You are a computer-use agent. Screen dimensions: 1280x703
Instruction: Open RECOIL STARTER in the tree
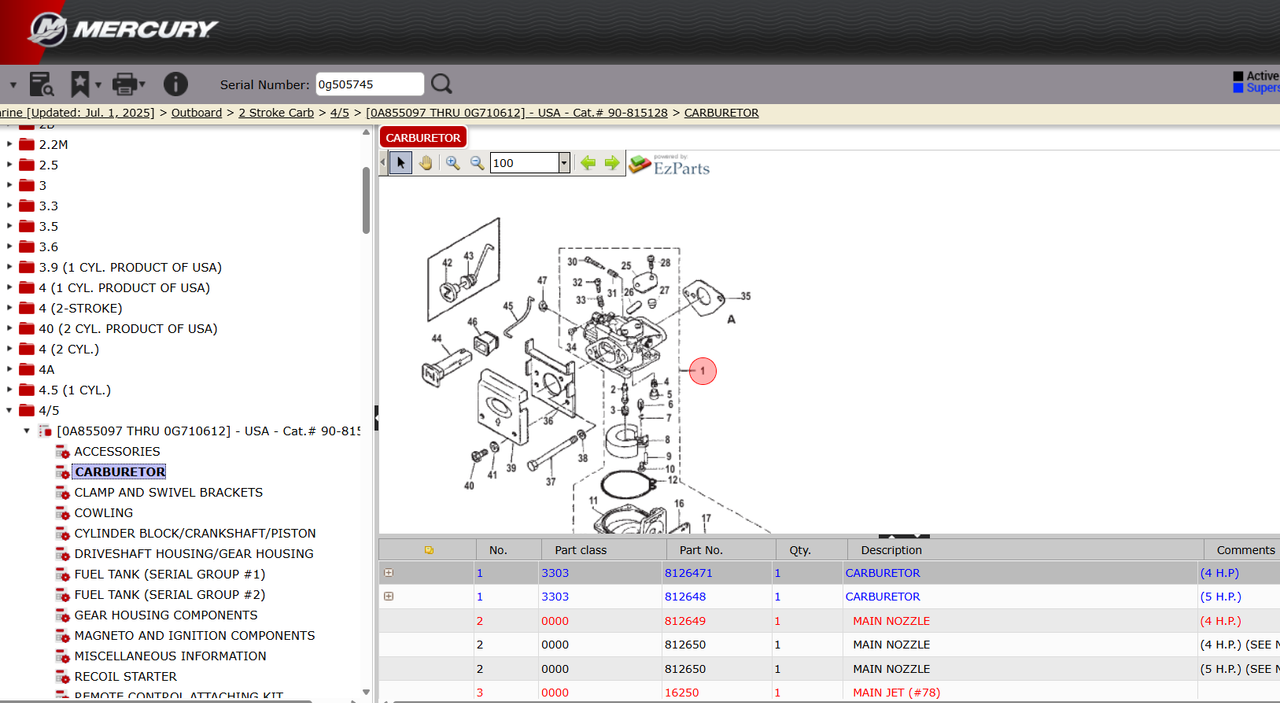point(125,677)
